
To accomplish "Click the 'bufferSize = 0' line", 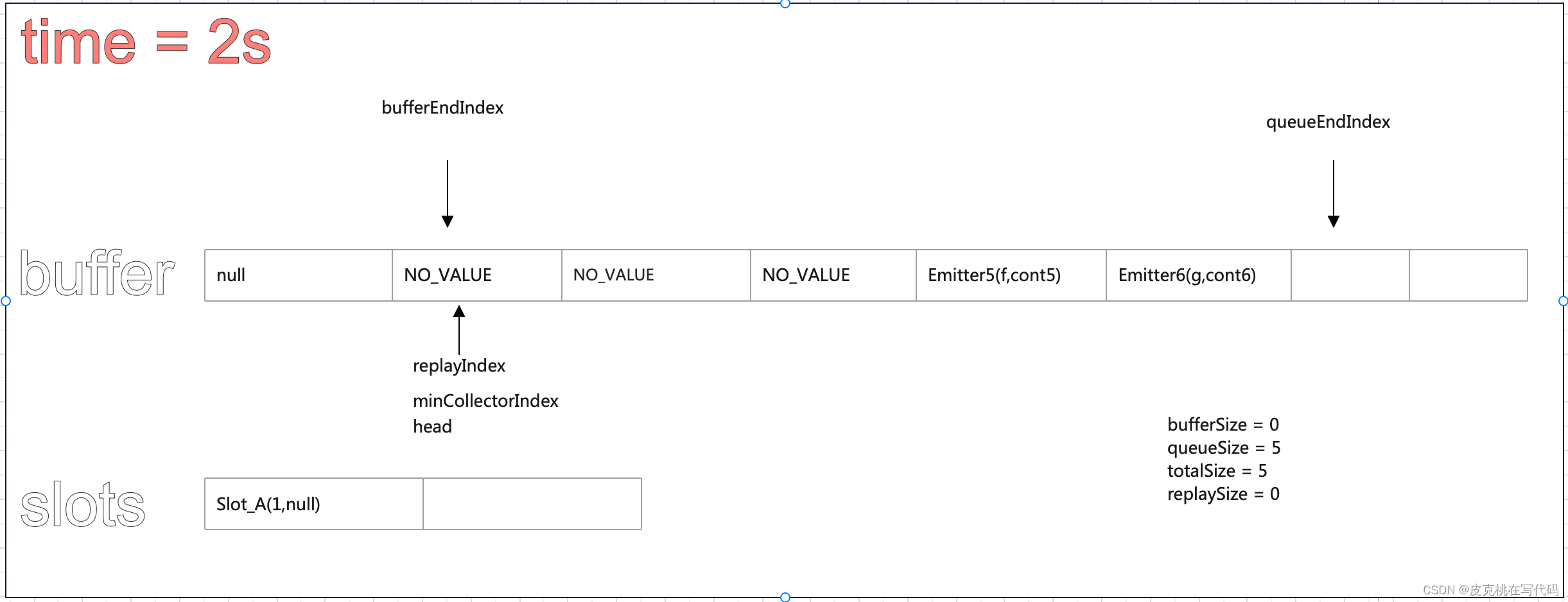I will (1223, 425).
